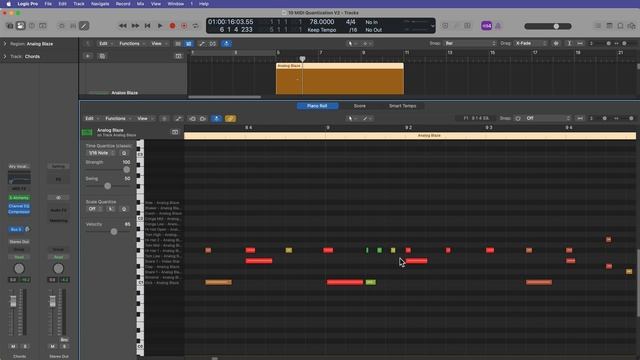640x360 pixels.
Task: Open the LCD display mode dropdown arrow
Action: click(x=432, y=26)
